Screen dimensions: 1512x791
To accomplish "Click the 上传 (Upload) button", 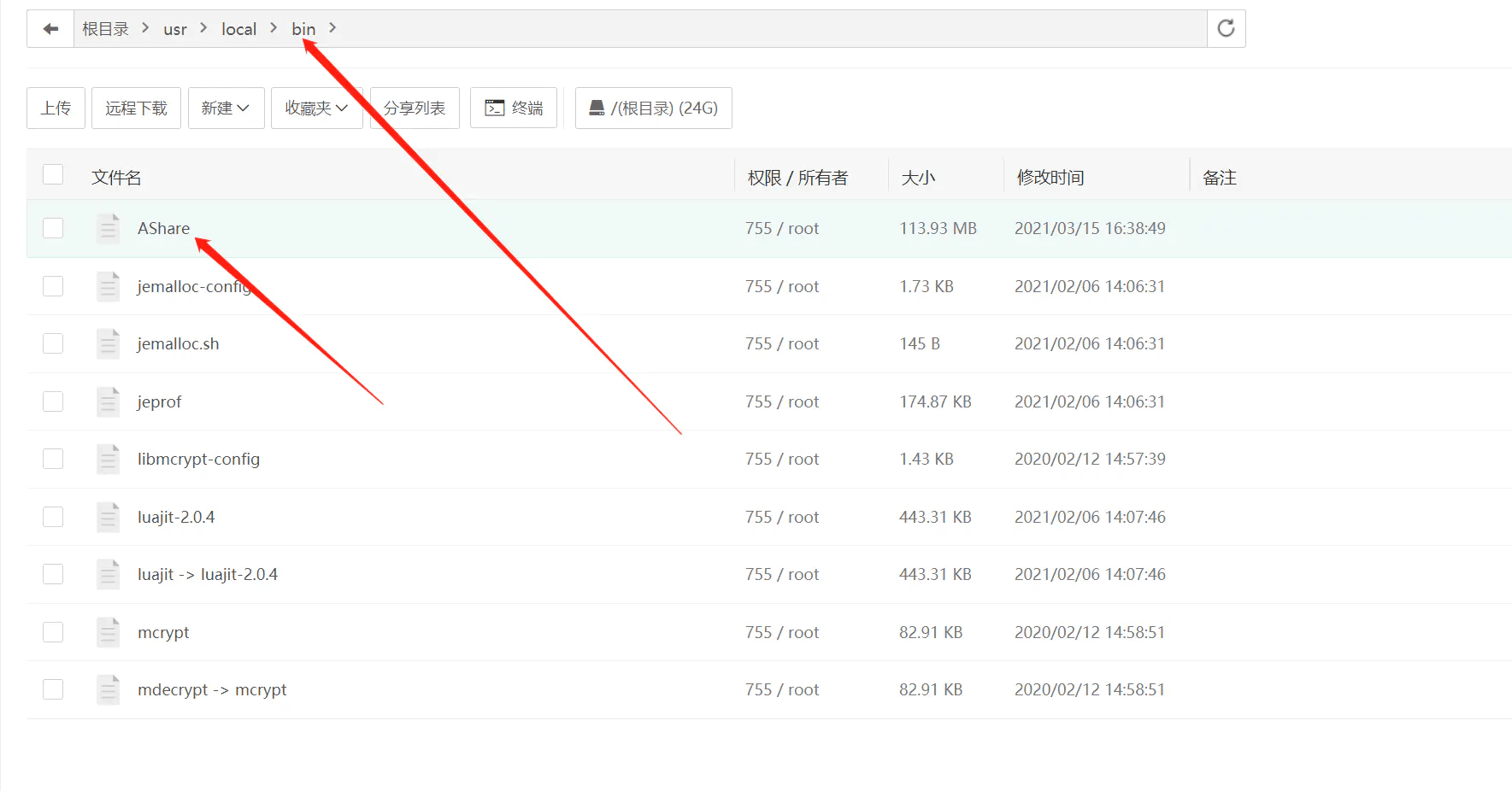I will pos(56,108).
